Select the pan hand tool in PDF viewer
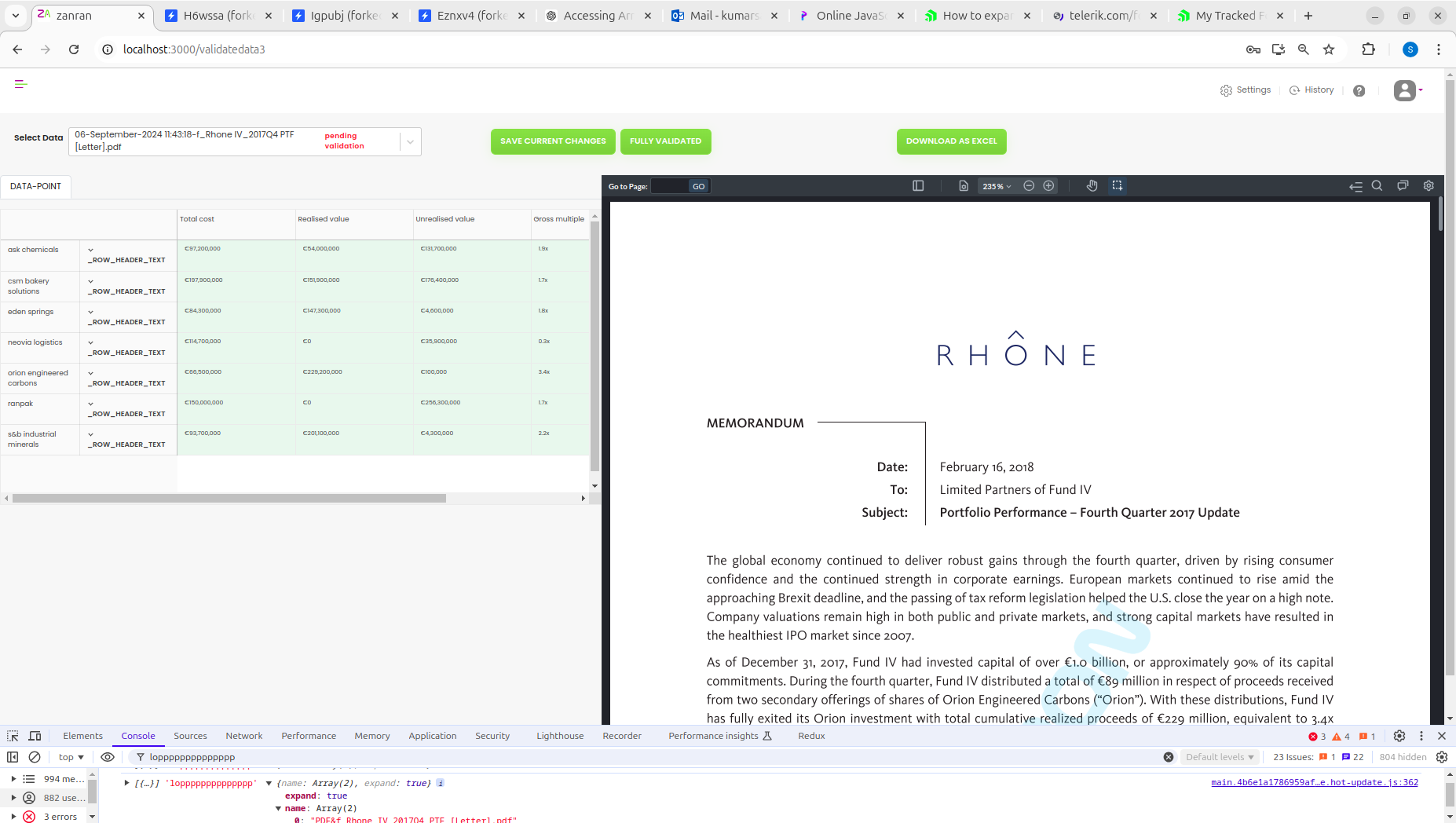 1092,186
